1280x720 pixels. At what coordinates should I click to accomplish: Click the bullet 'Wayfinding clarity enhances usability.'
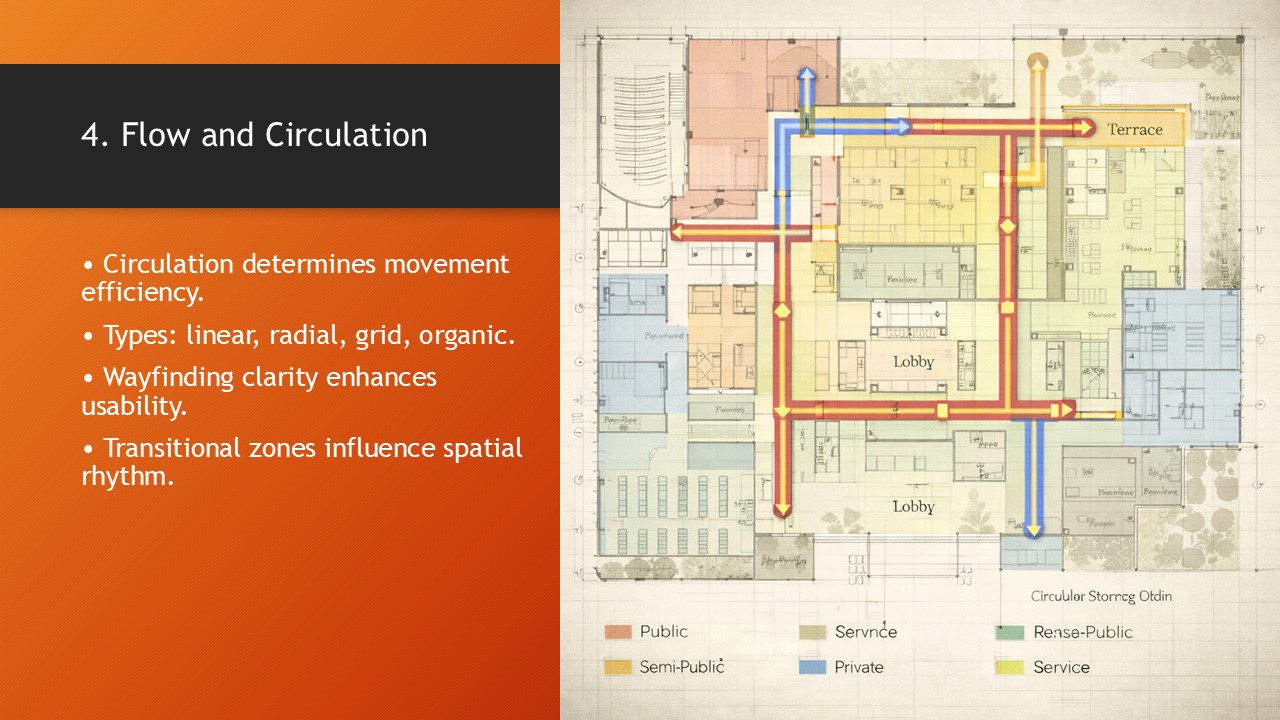(x=258, y=391)
